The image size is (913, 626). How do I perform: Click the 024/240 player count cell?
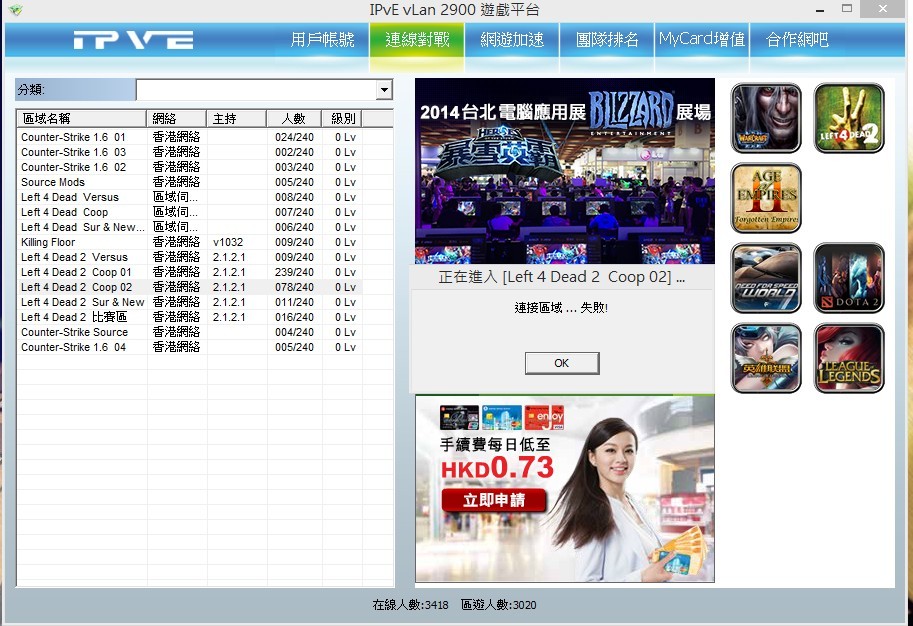pos(294,137)
